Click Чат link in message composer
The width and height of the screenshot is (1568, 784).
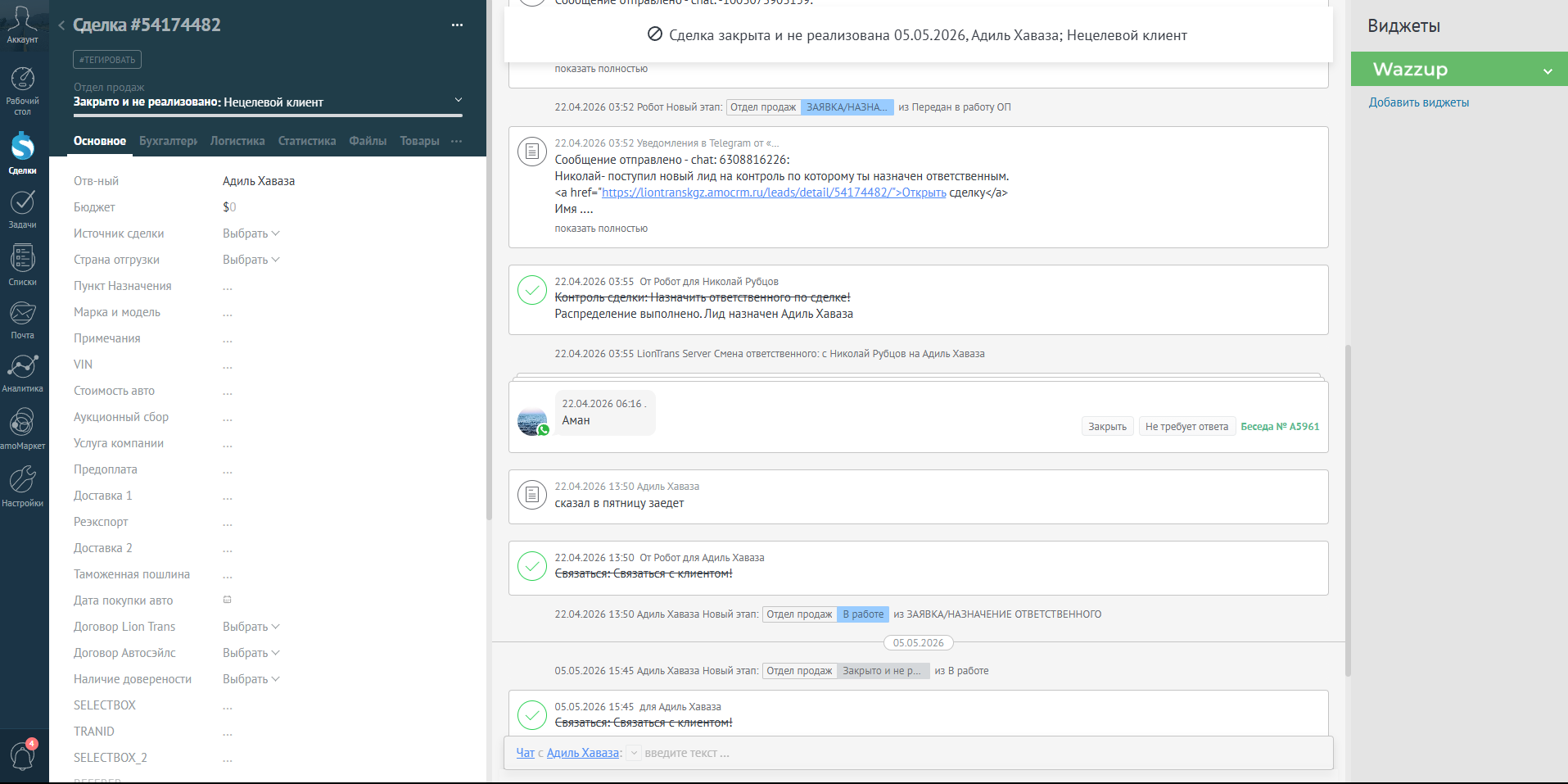525,753
